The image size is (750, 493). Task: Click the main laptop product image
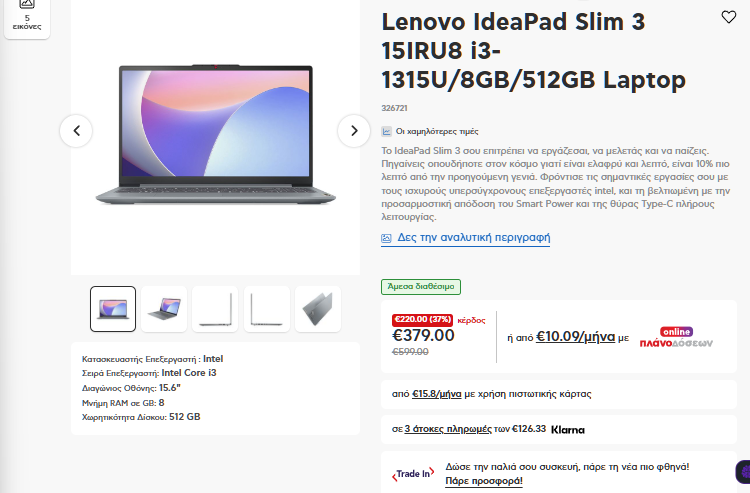click(216, 134)
